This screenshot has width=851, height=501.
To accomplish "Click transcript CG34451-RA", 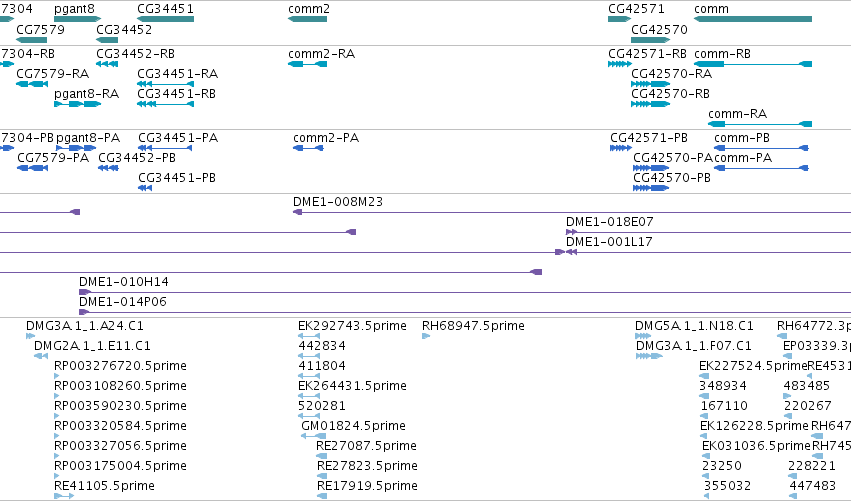I will (x=166, y=84).
